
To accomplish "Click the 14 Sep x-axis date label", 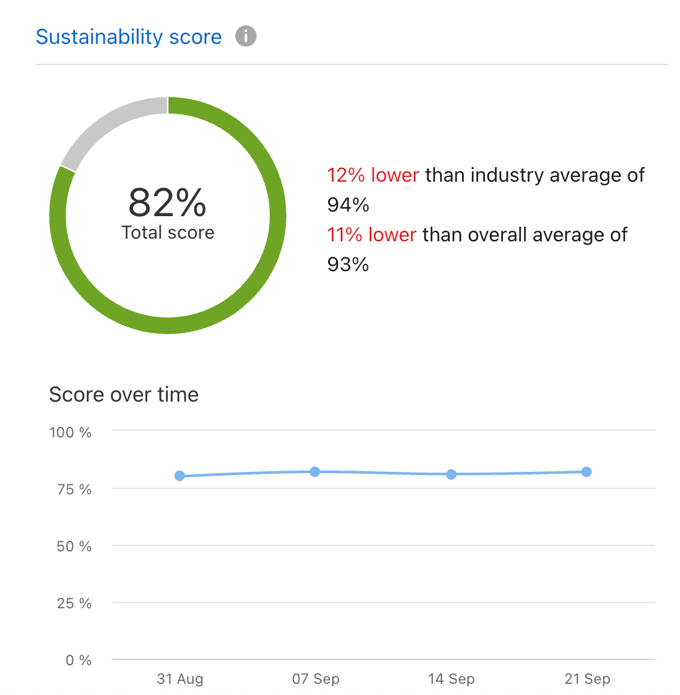I will [451, 679].
